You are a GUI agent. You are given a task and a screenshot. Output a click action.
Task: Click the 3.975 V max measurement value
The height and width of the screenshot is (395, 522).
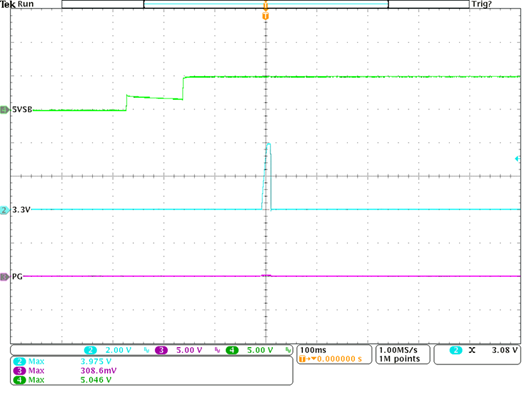click(96, 361)
